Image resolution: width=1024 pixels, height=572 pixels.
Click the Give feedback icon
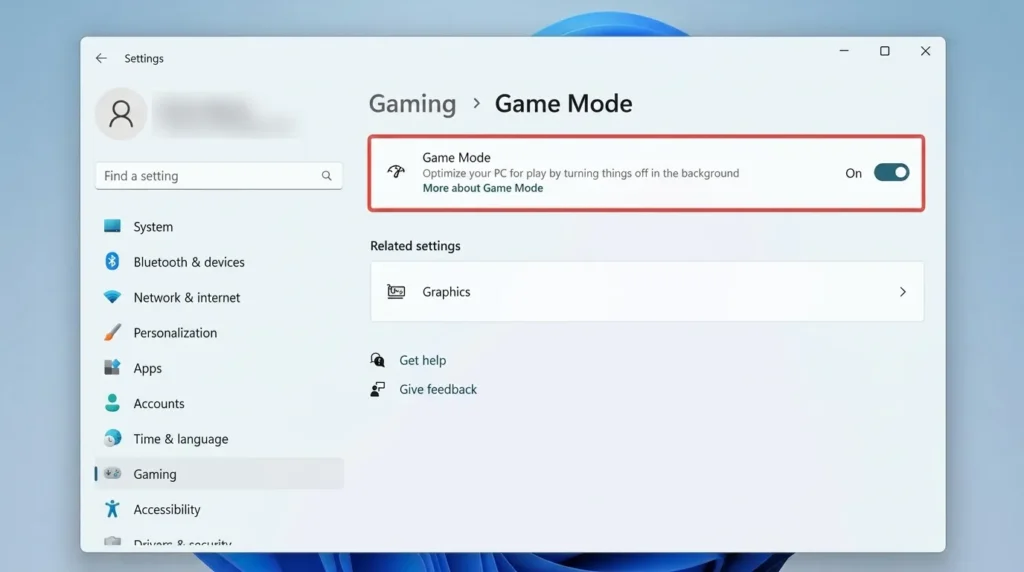tap(377, 389)
